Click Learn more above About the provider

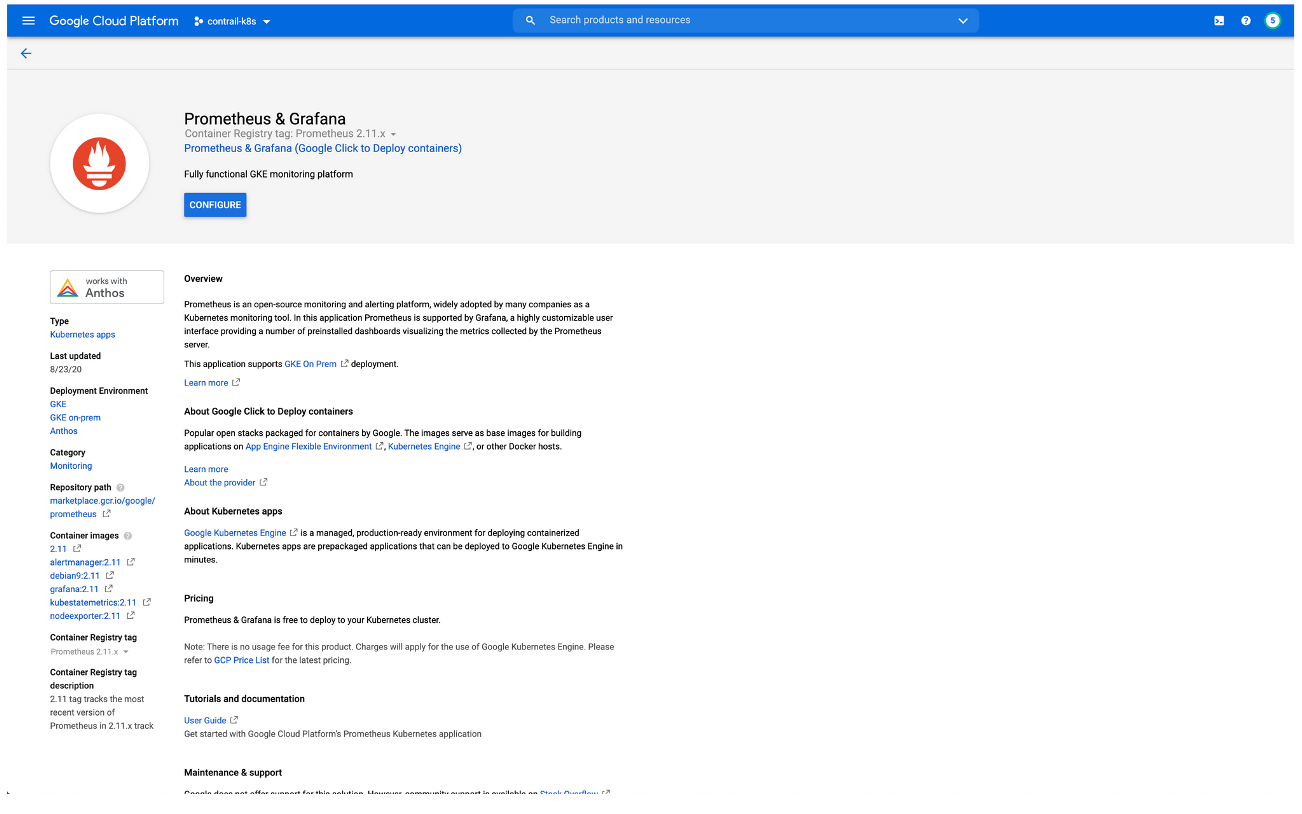[x=206, y=469]
